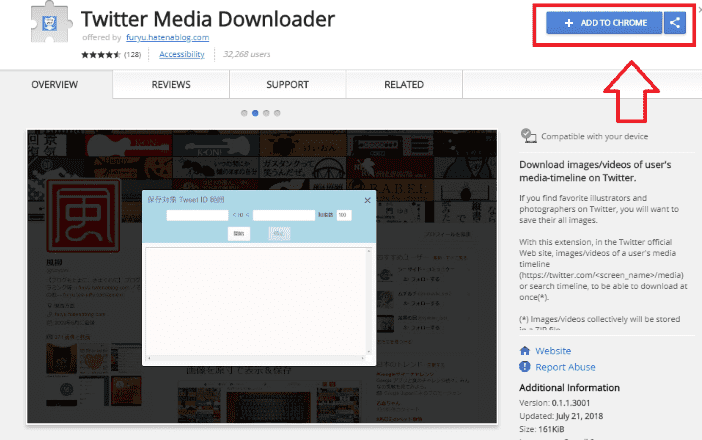
Task: Click the Additional Information heading
Action: (569, 388)
